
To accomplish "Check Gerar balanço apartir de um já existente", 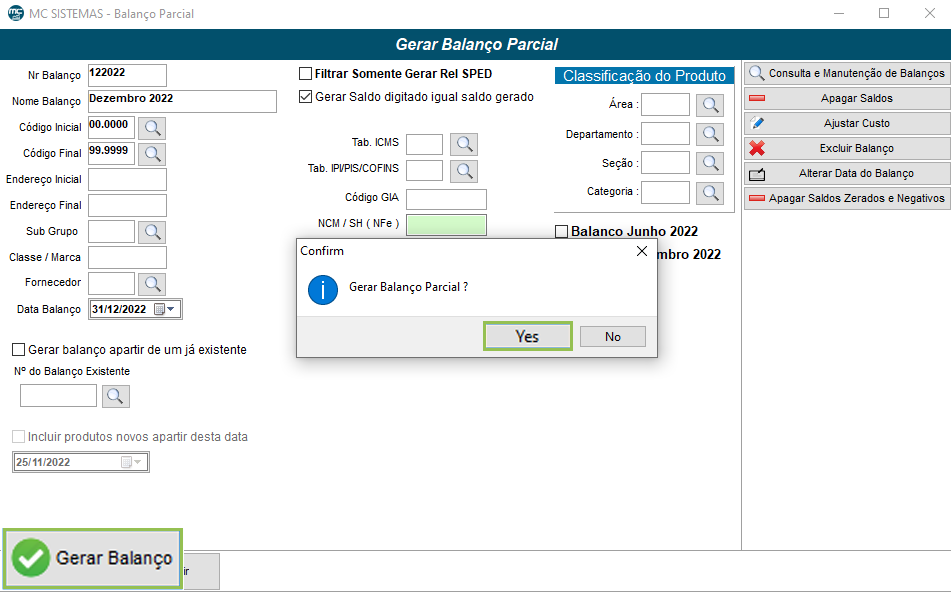I will pos(18,350).
